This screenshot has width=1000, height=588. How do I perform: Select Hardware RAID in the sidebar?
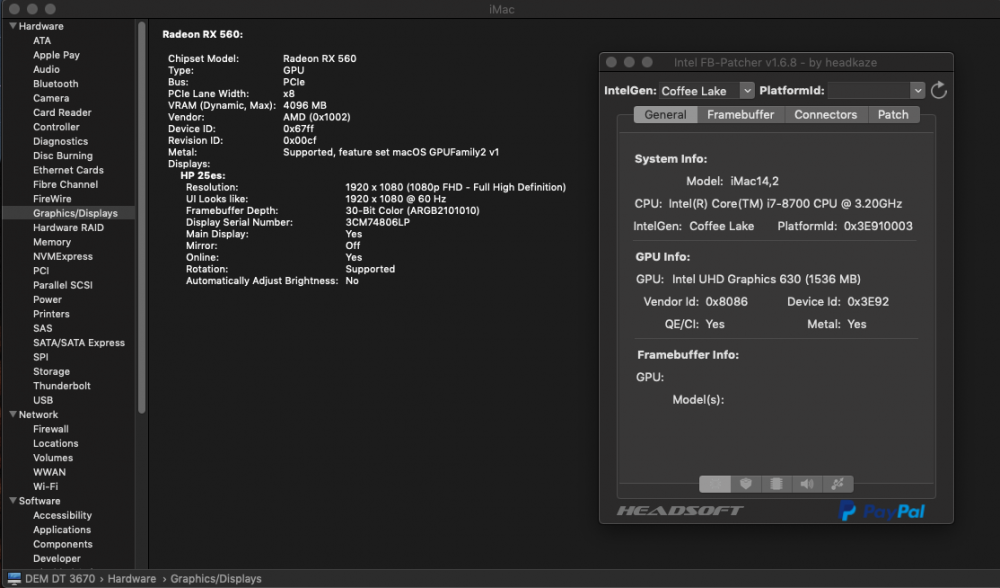(x=68, y=228)
